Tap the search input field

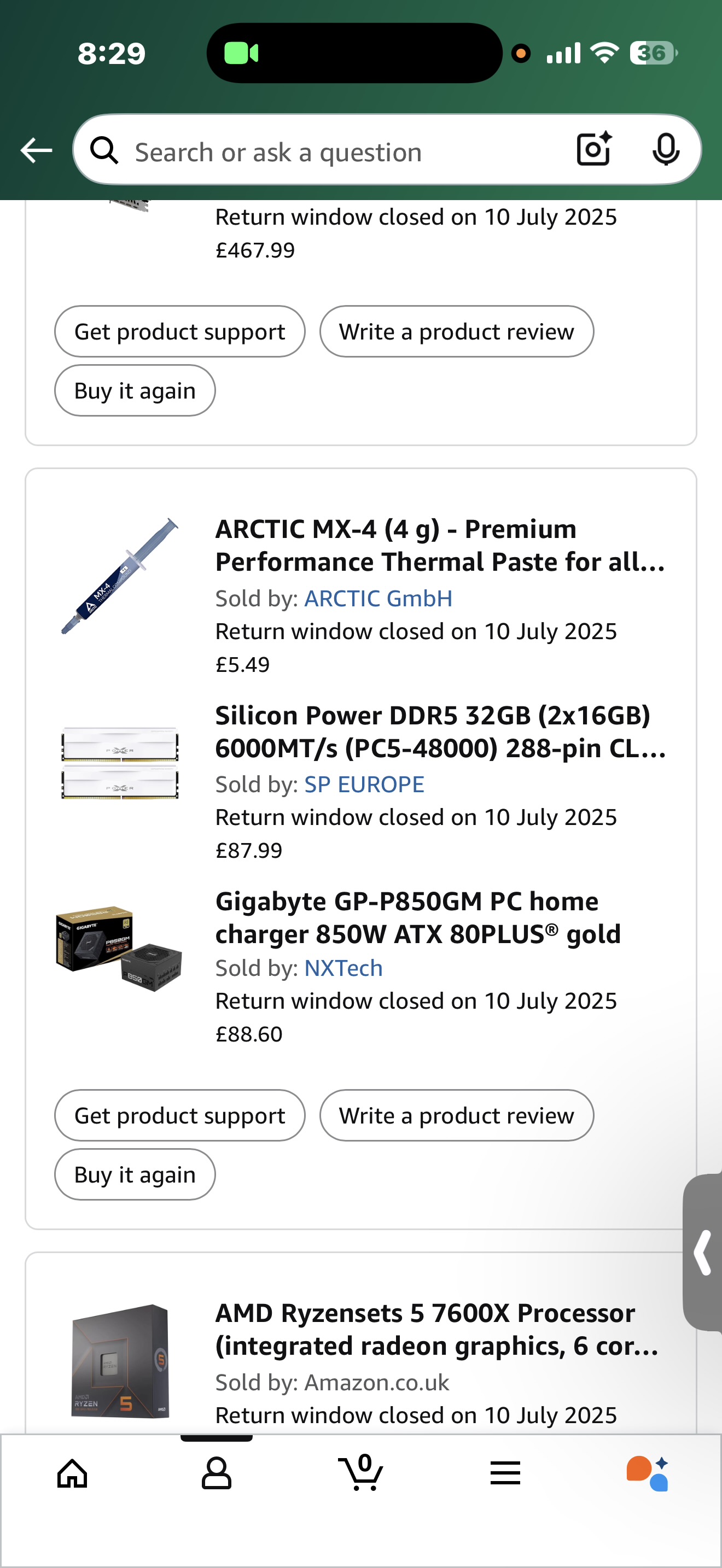coord(341,151)
